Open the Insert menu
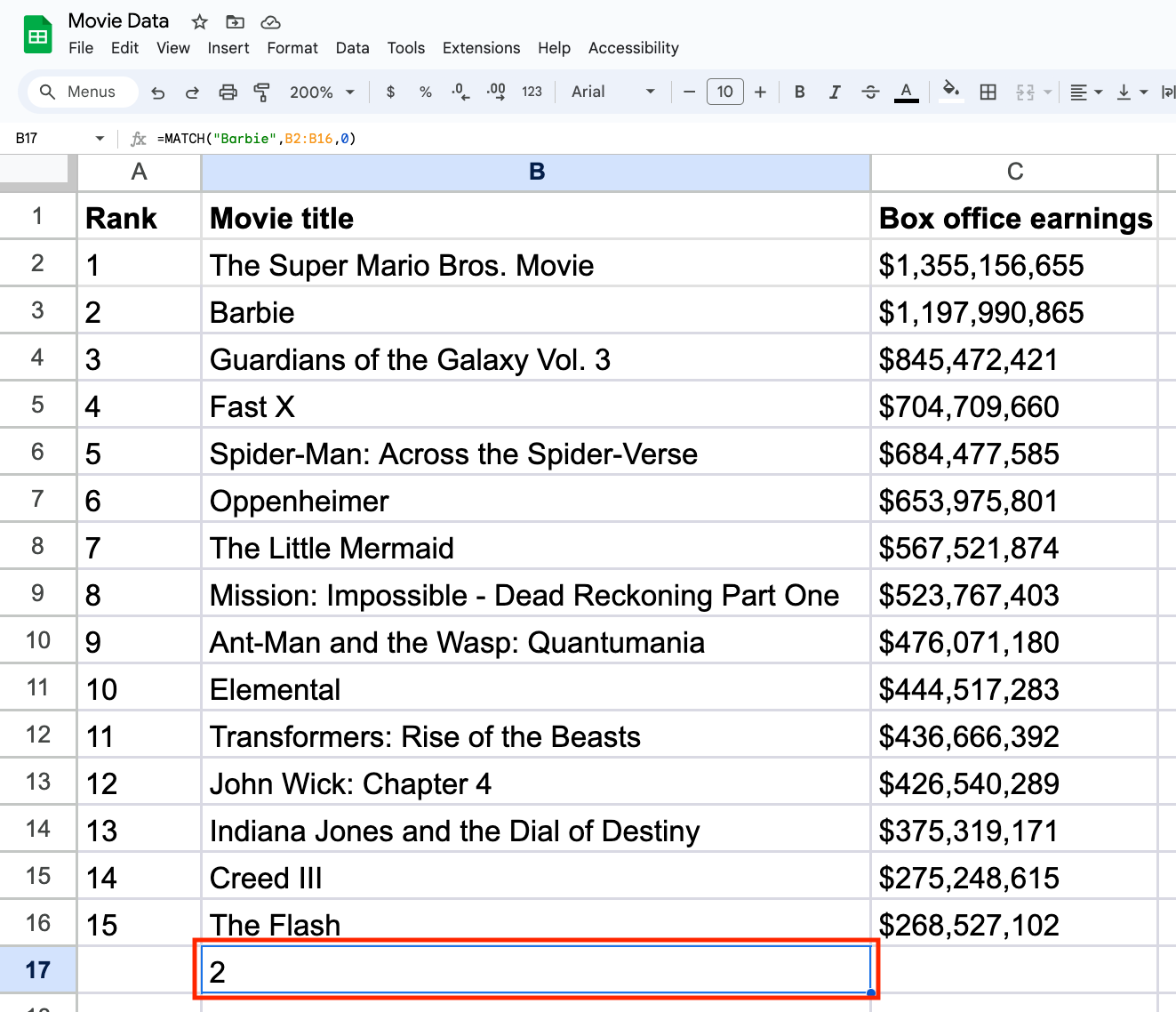The width and height of the screenshot is (1176, 1012). click(228, 48)
